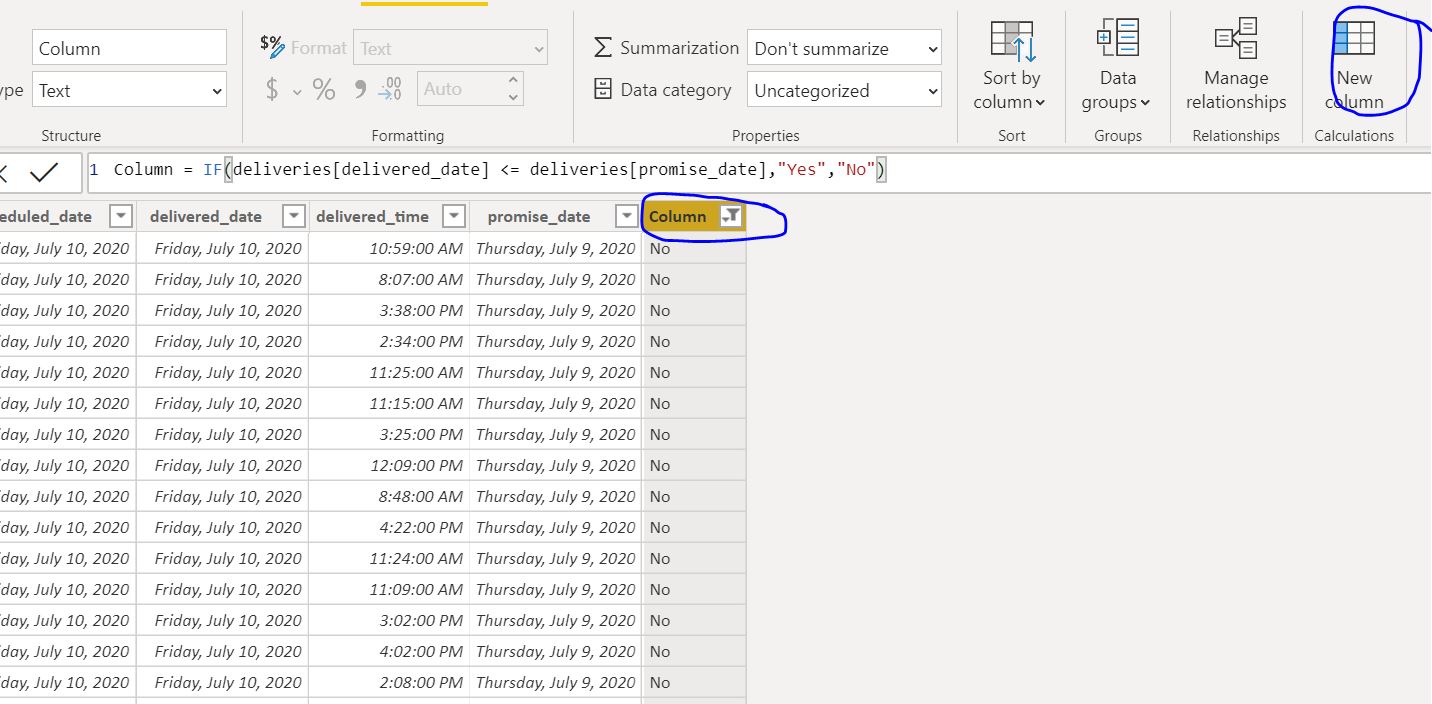Viewport: 1432px width, 704px height.
Task: Click the 2:08:00 PM time cell
Action: [389, 682]
